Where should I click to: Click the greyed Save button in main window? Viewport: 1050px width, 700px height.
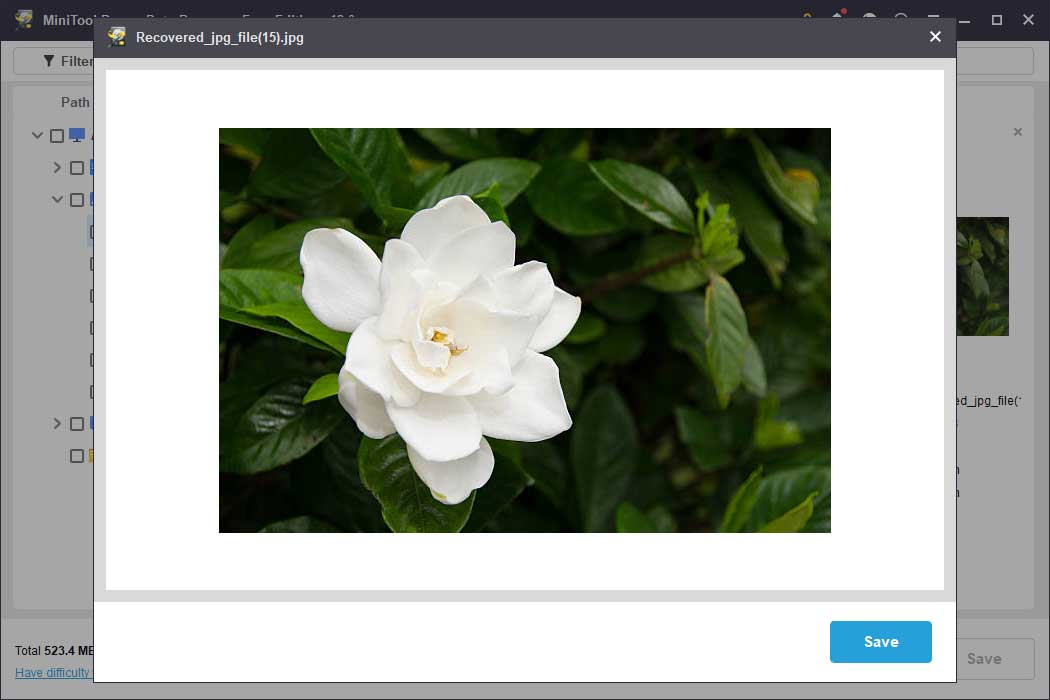[x=984, y=658]
